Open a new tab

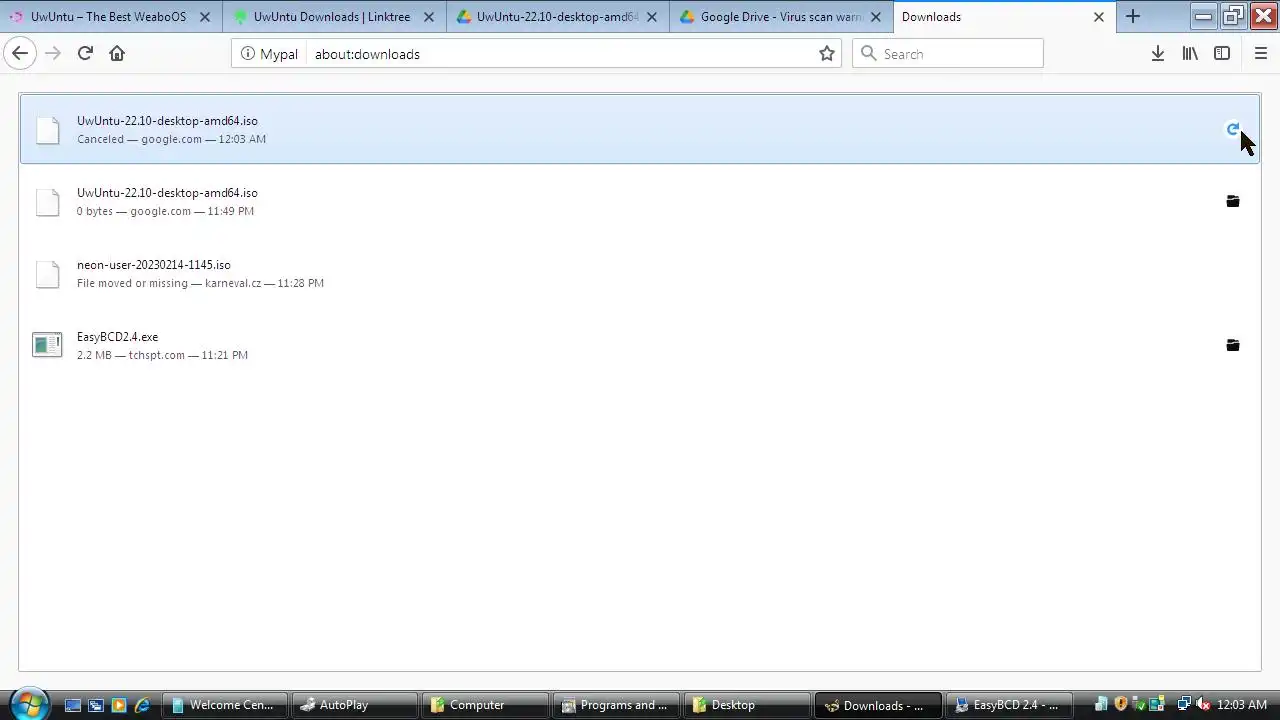(1133, 17)
